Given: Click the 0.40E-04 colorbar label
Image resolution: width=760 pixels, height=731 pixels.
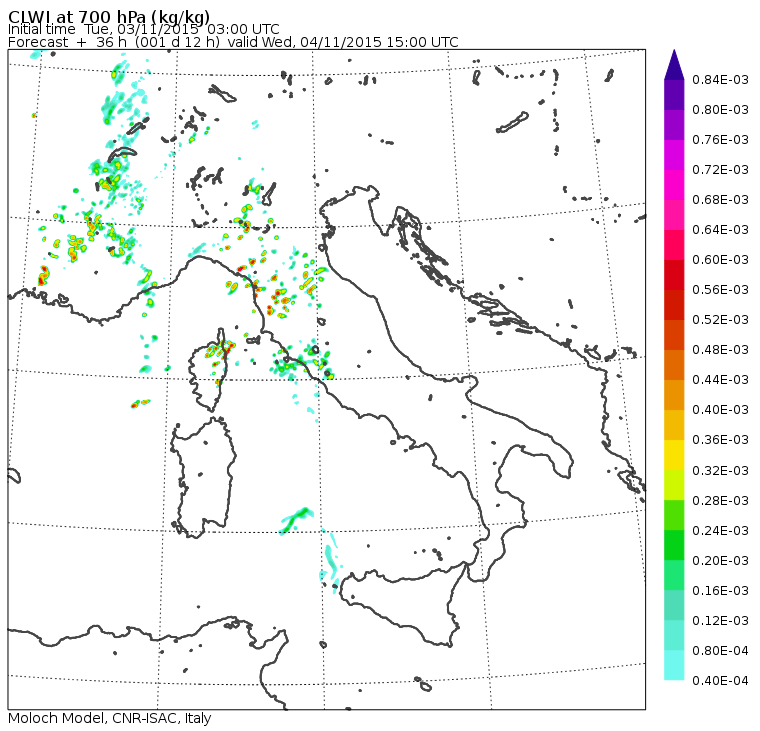Looking at the screenshot, I should [x=720, y=681].
